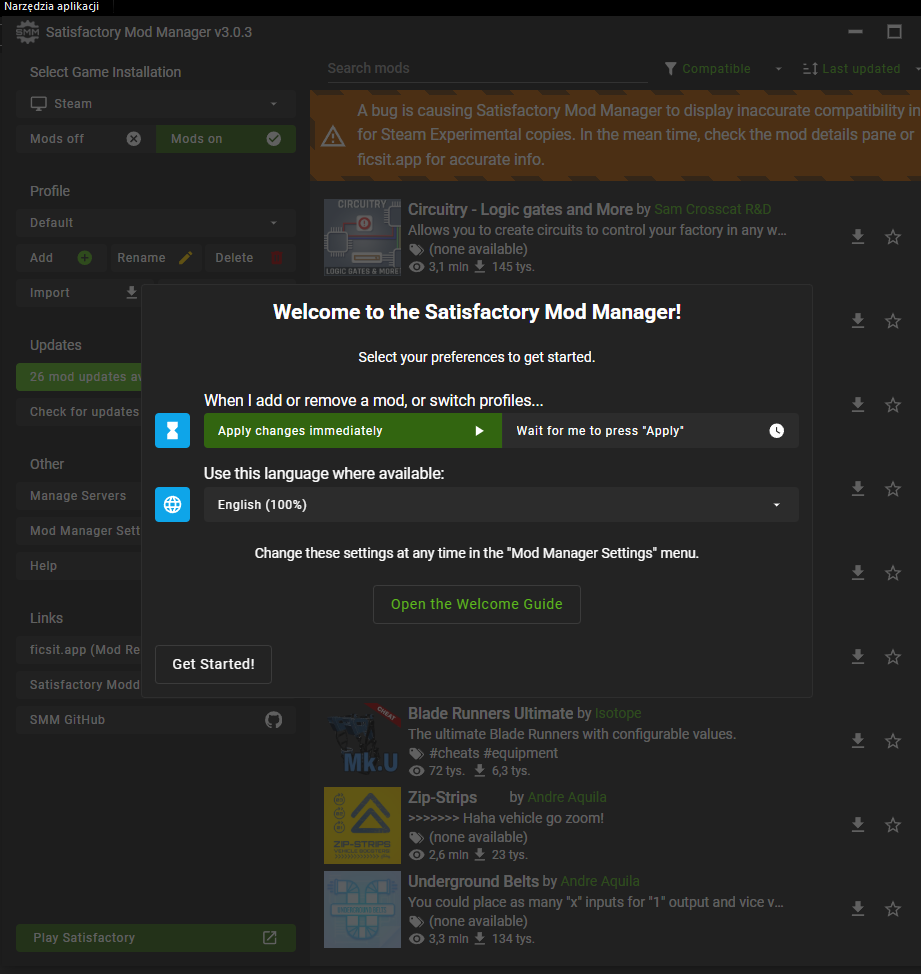Screen dimensions: 921x974
Task: Click download icon for Zip-Strips mod
Action: (858, 824)
